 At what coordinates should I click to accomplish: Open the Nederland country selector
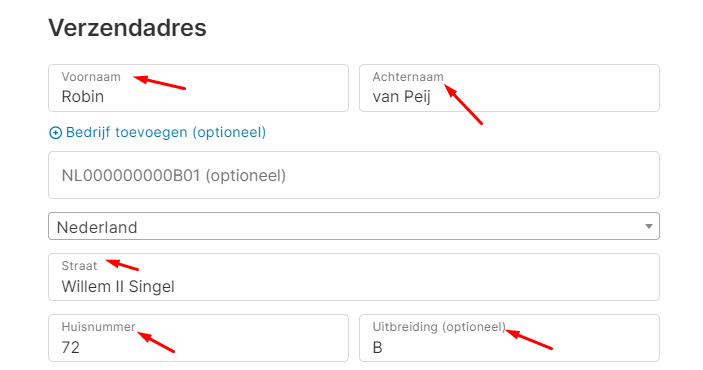click(354, 226)
